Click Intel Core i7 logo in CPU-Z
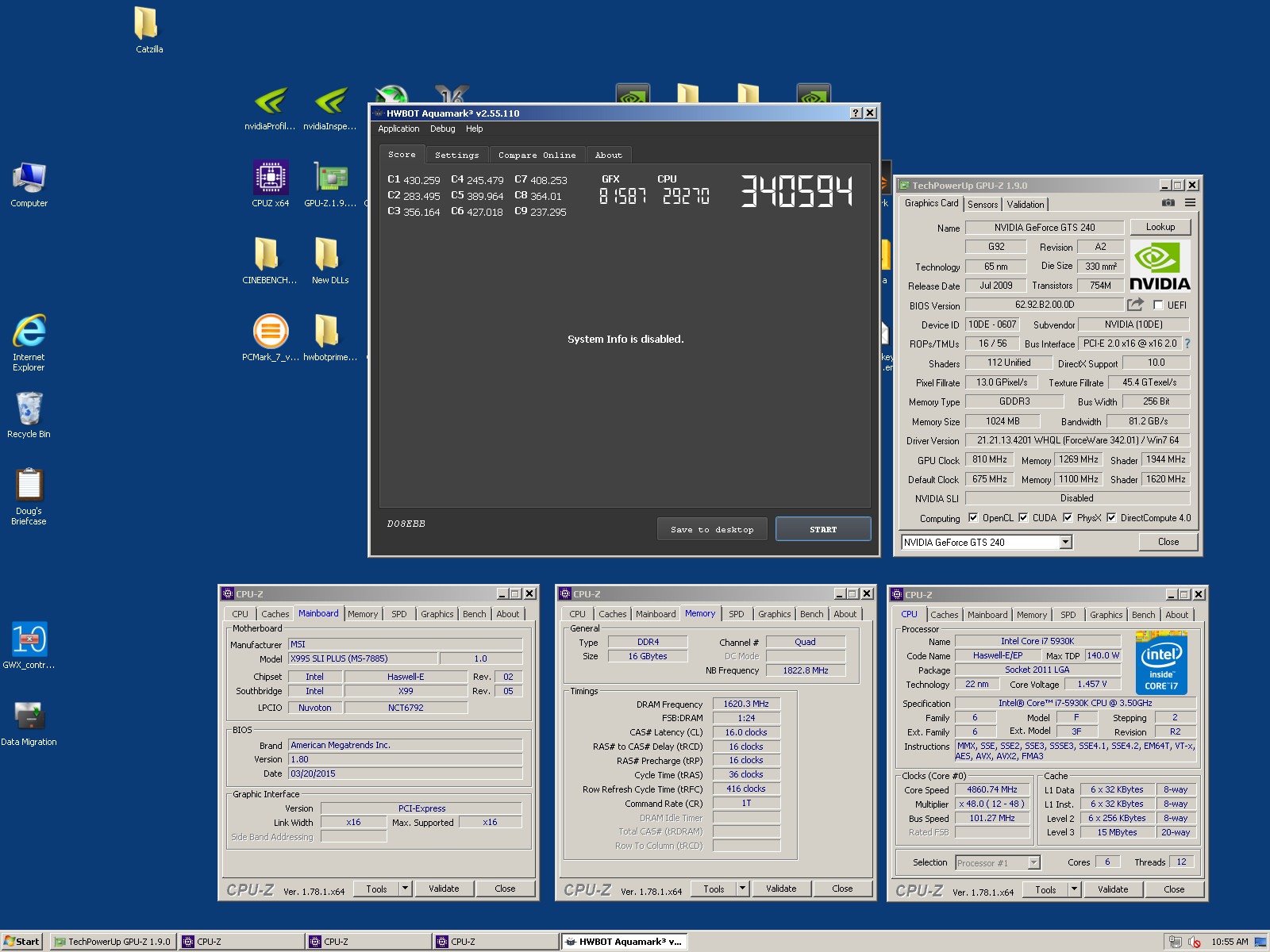1270x952 pixels. 1161,663
